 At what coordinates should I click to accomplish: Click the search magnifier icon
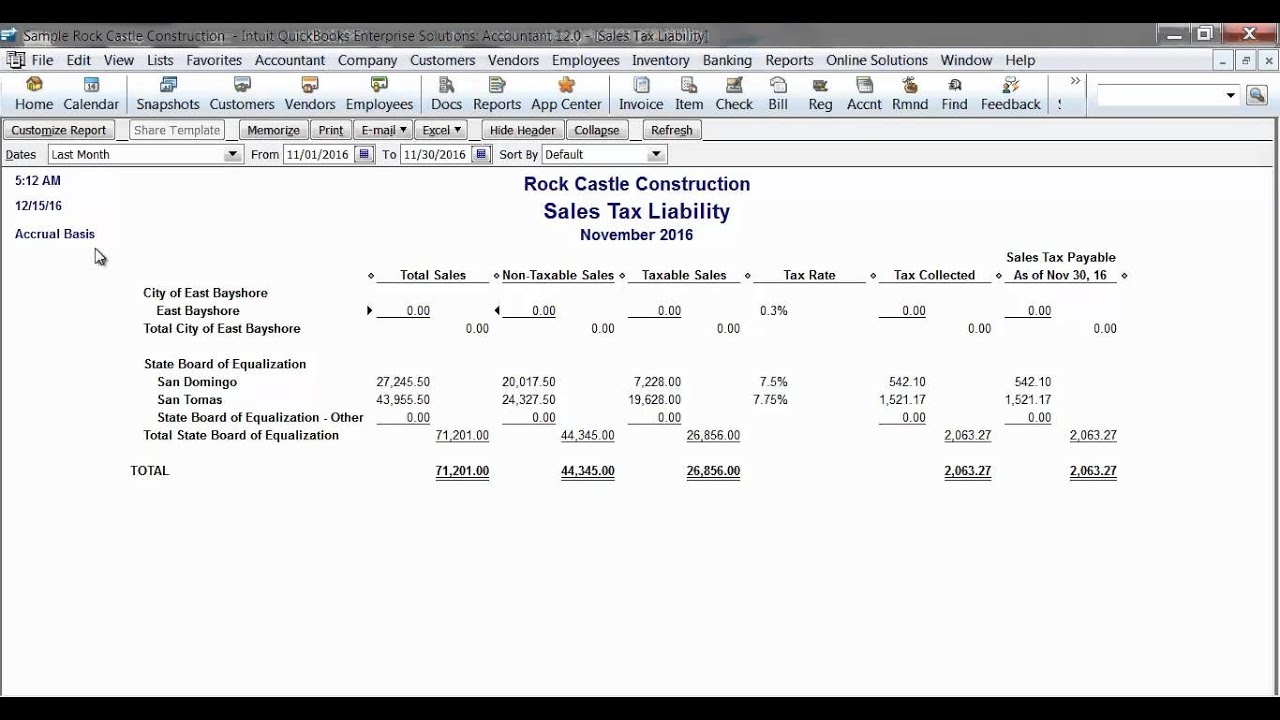[x=1256, y=95]
